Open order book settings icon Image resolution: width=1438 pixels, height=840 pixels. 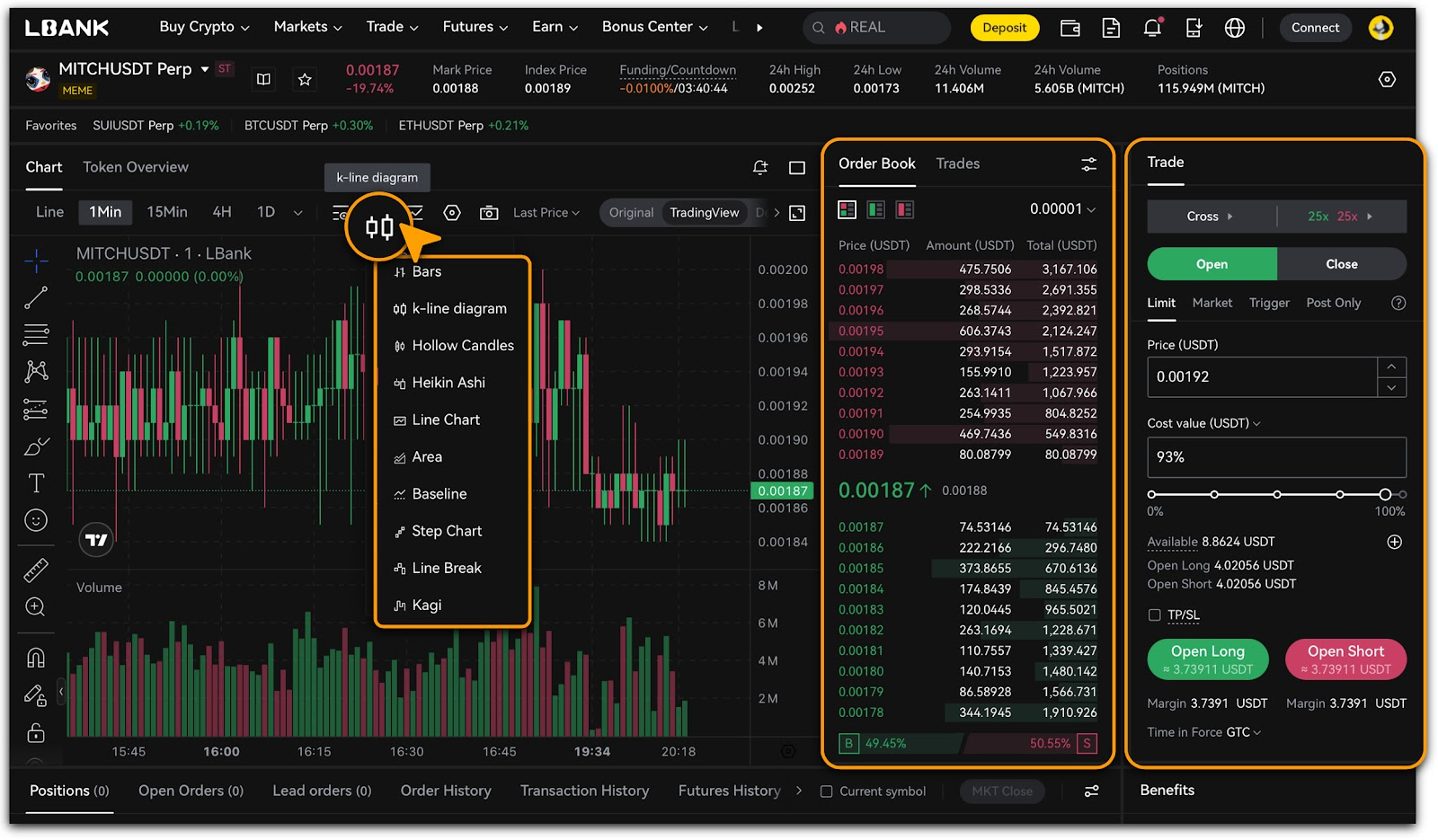click(1088, 164)
